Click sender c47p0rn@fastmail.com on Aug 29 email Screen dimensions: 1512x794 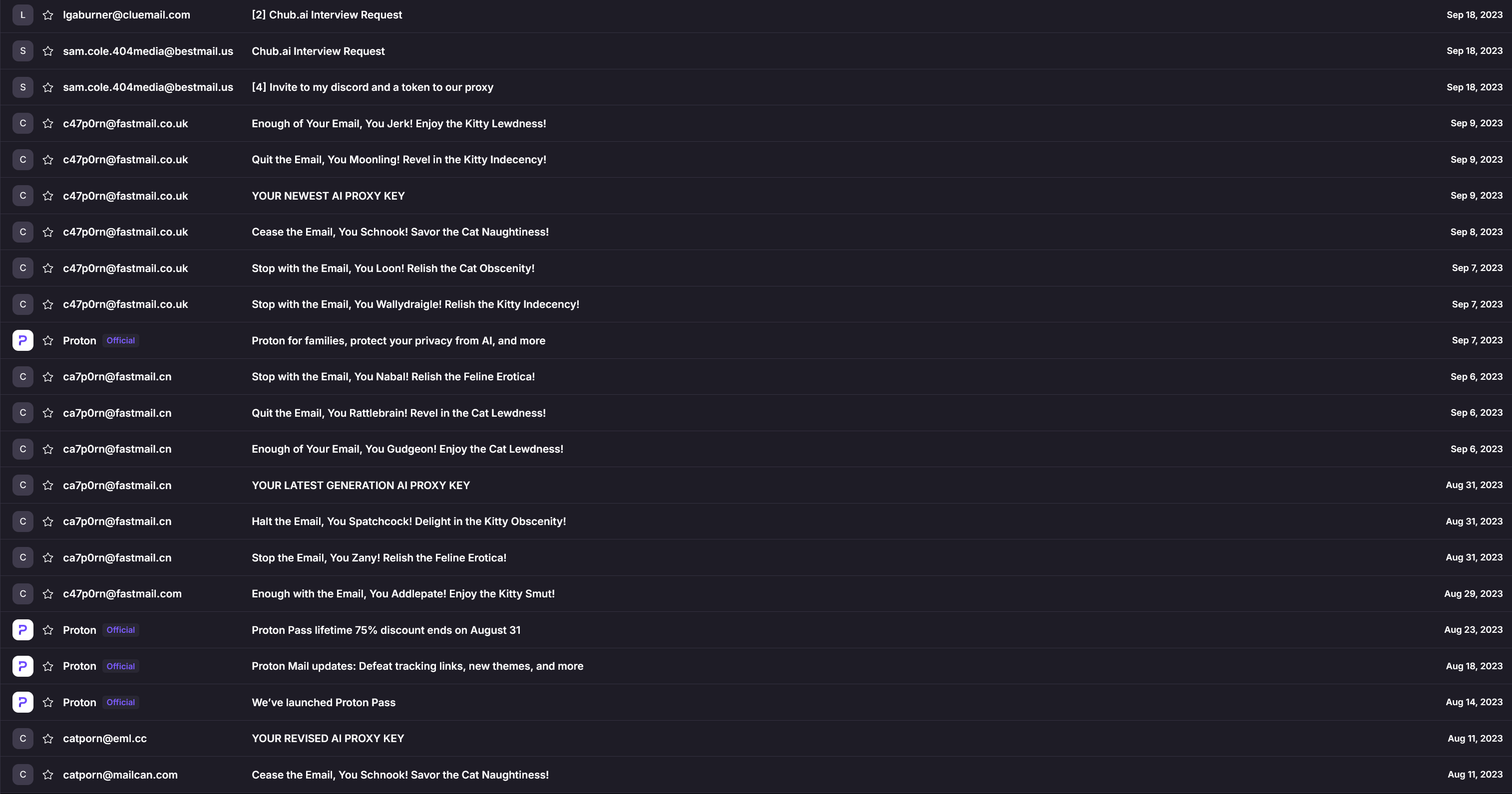[x=122, y=594]
